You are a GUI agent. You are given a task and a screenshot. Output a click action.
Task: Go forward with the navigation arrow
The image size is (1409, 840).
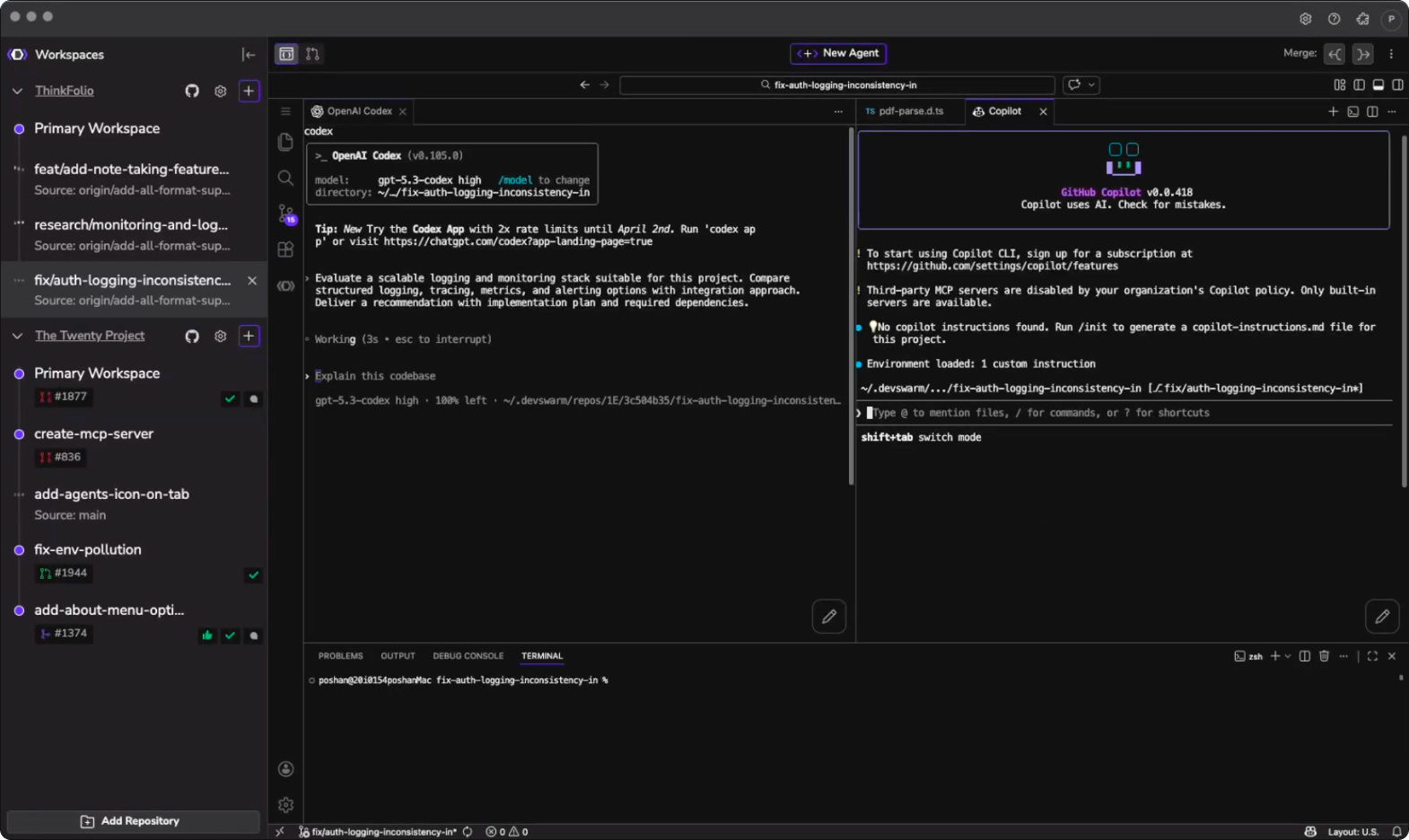pyautogui.click(x=604, y=85)
